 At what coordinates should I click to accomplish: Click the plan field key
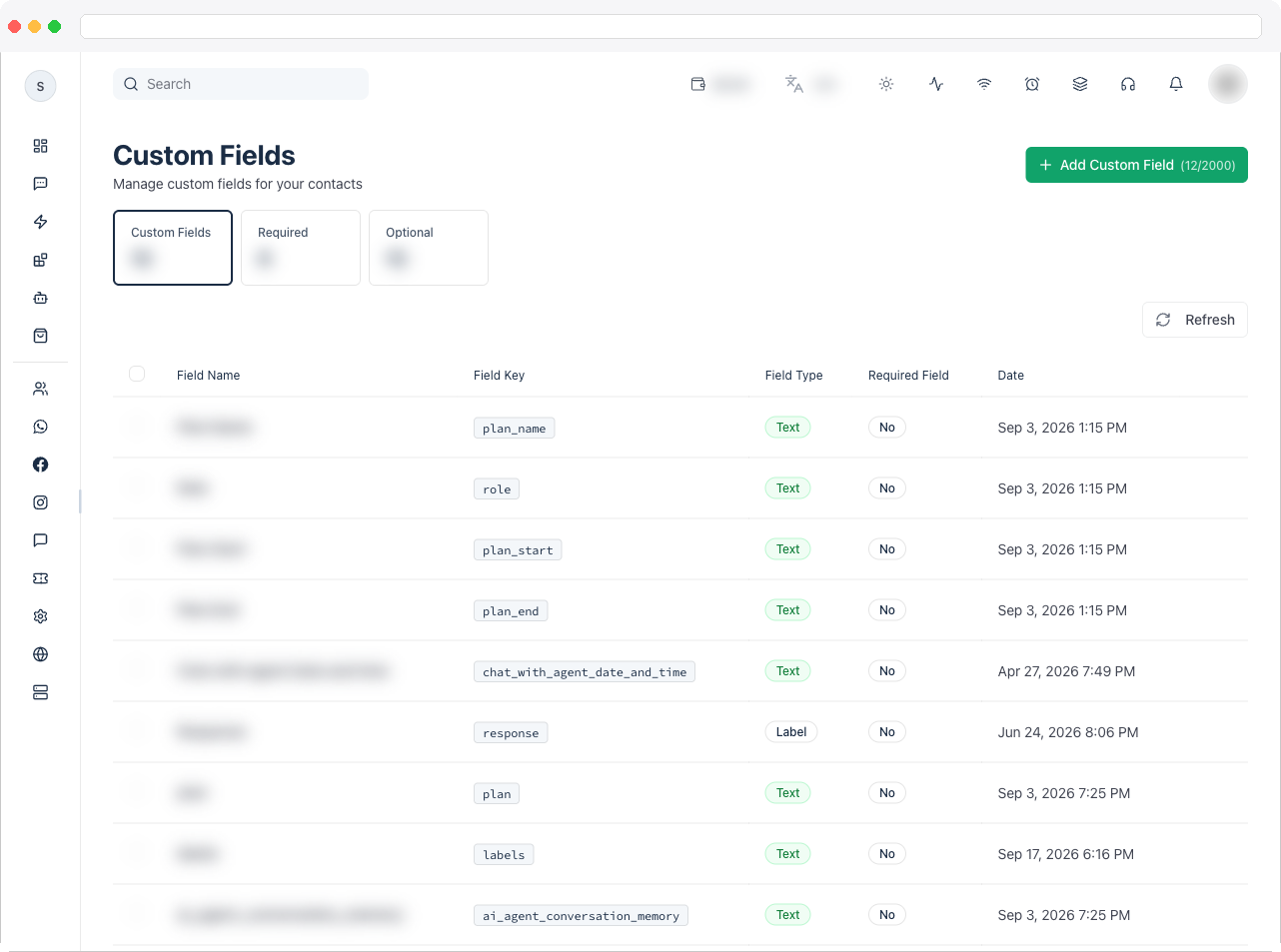(497, 794)
